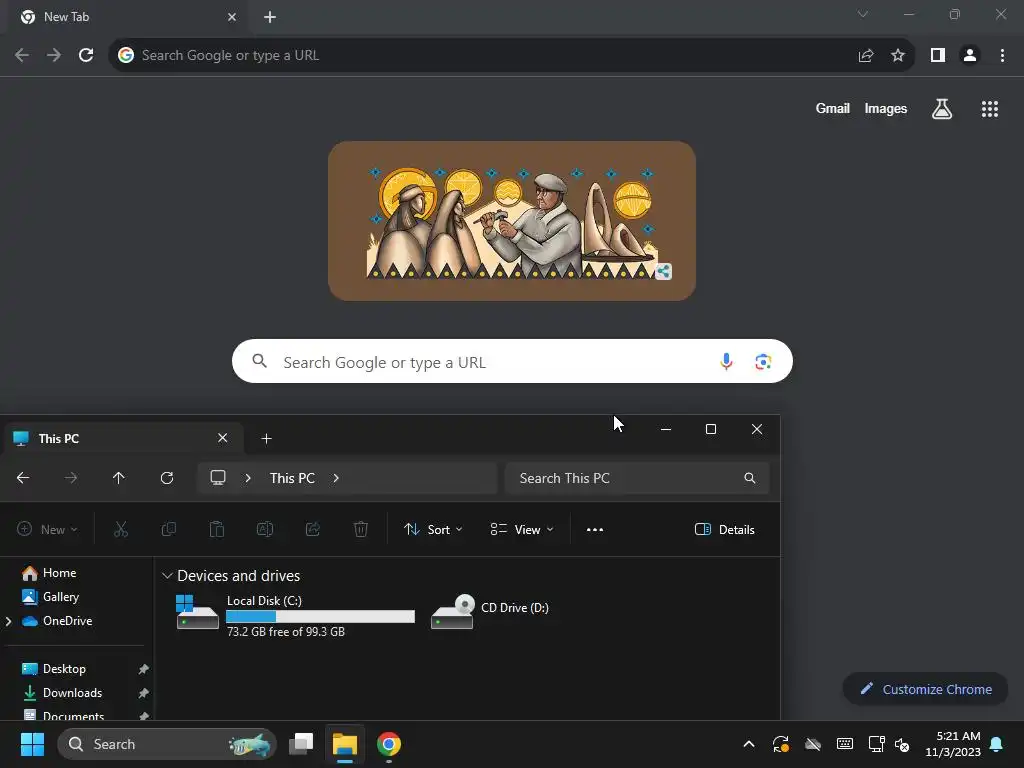Screen dimensions: 1024x768
Task: Refresh File Explorer view
Action: [x=167, y=478]
